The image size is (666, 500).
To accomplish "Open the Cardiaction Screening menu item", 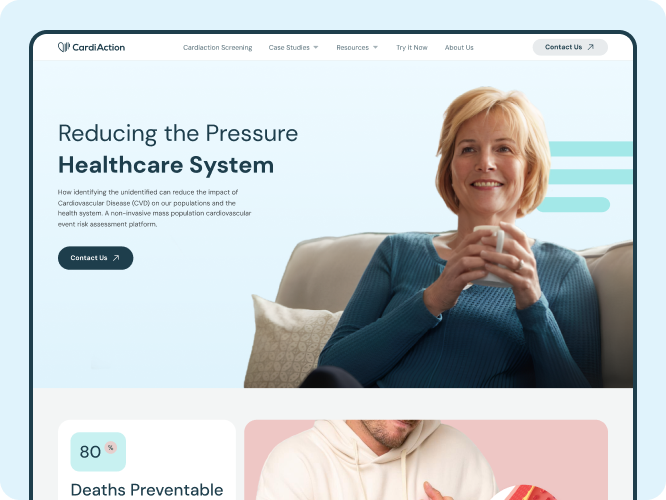I will click(217, 48).
